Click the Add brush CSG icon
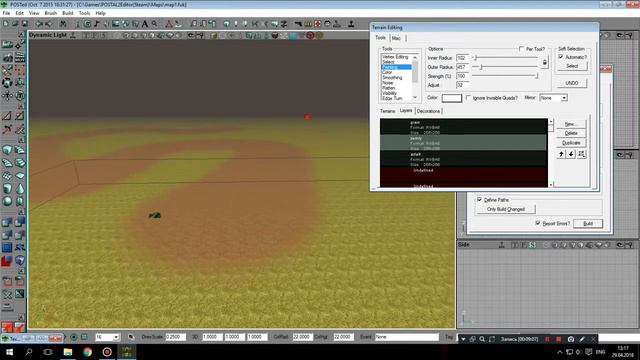This screenshot has width=640, height=360. point(7,222)
